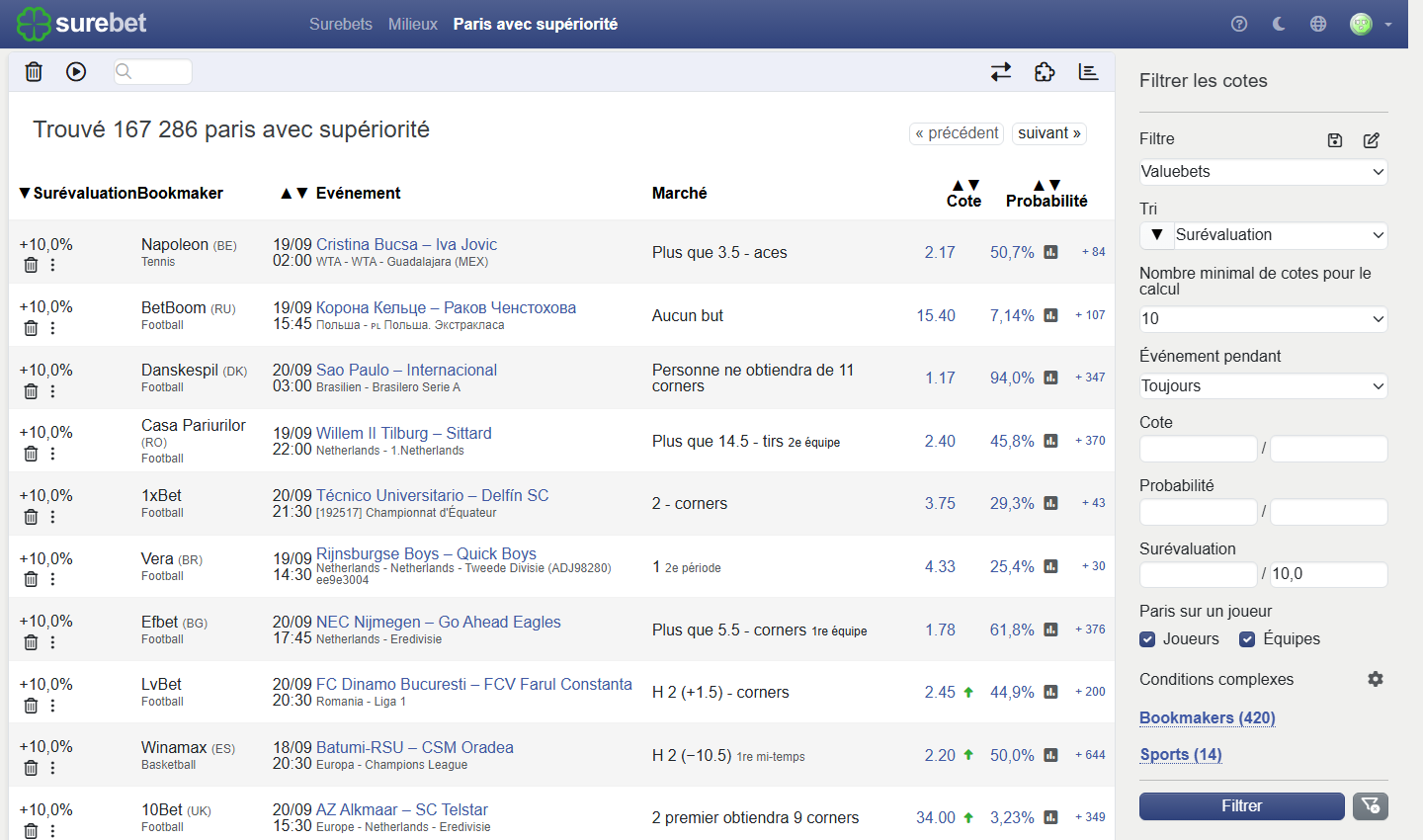The image size is (1423, 840).
Task: Open the NEC Nijmegen – Go Ahead Eagles link
Action: (x=438, y=622)
